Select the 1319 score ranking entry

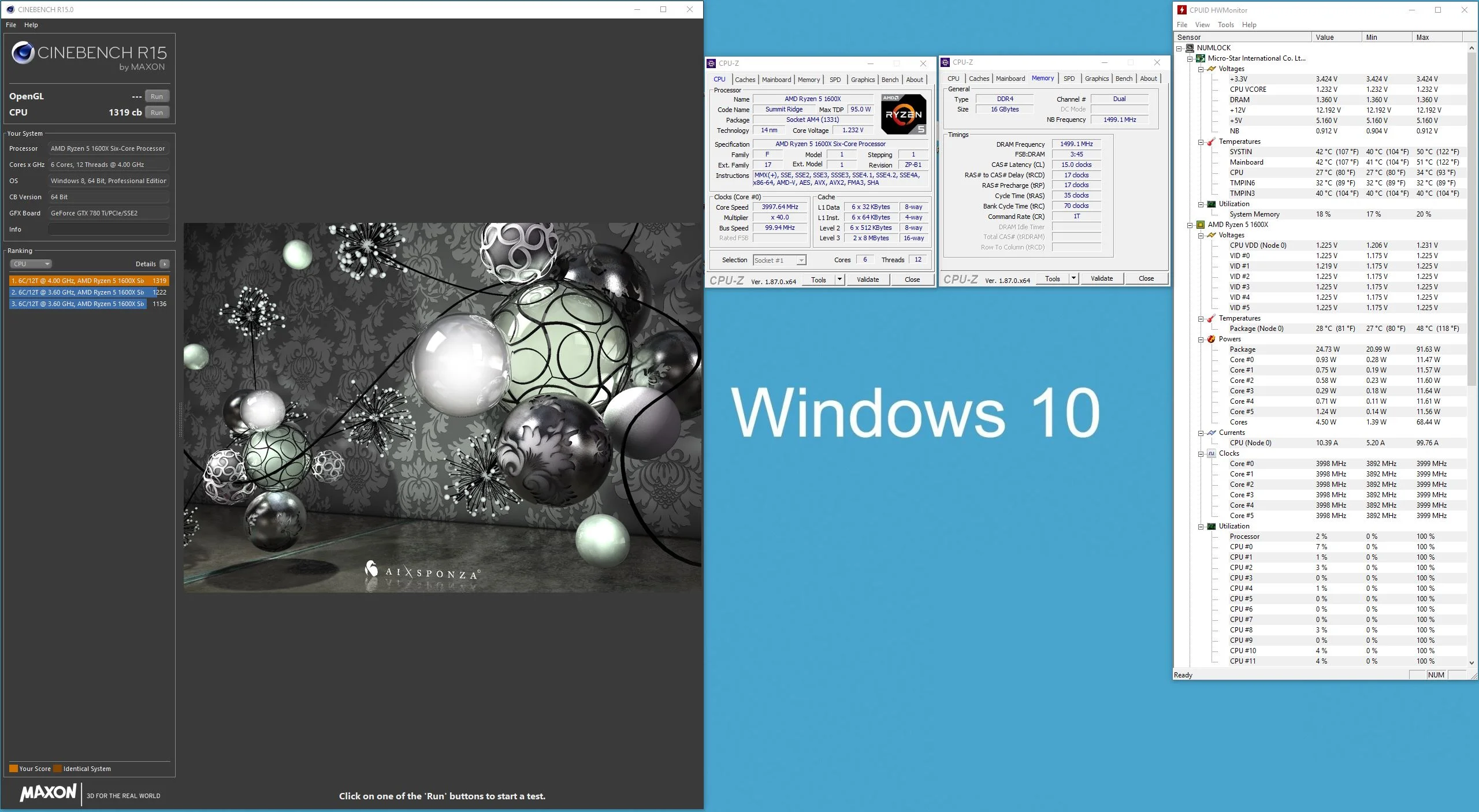tap(89, 281)
